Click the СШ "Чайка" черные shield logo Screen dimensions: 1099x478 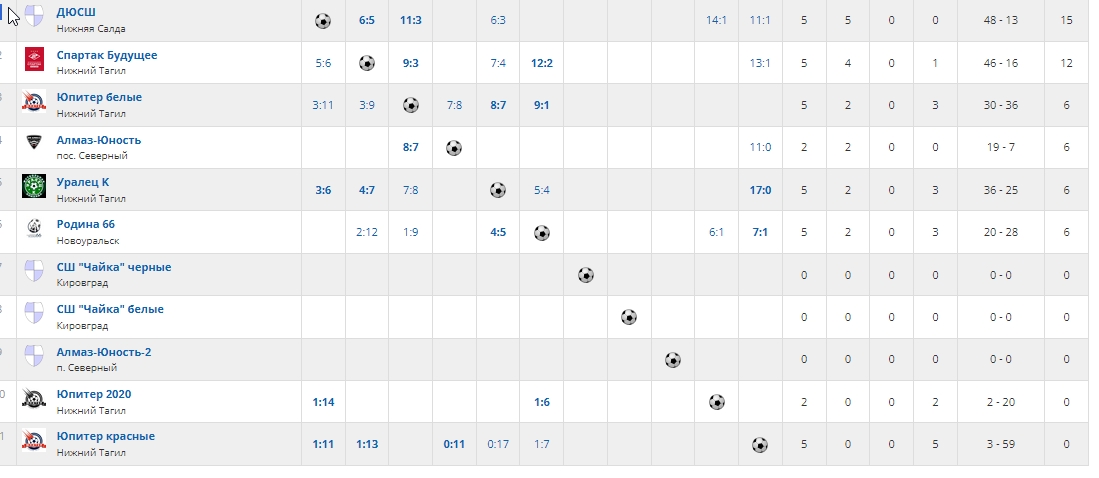coord(34,272)
